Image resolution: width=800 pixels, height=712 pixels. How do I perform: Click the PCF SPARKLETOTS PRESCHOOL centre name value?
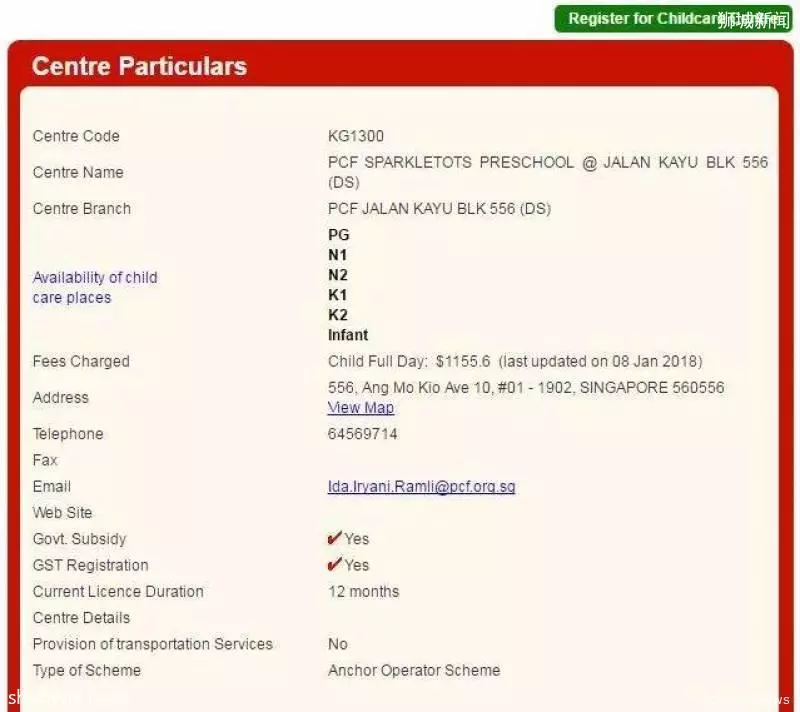pos(548,172)
